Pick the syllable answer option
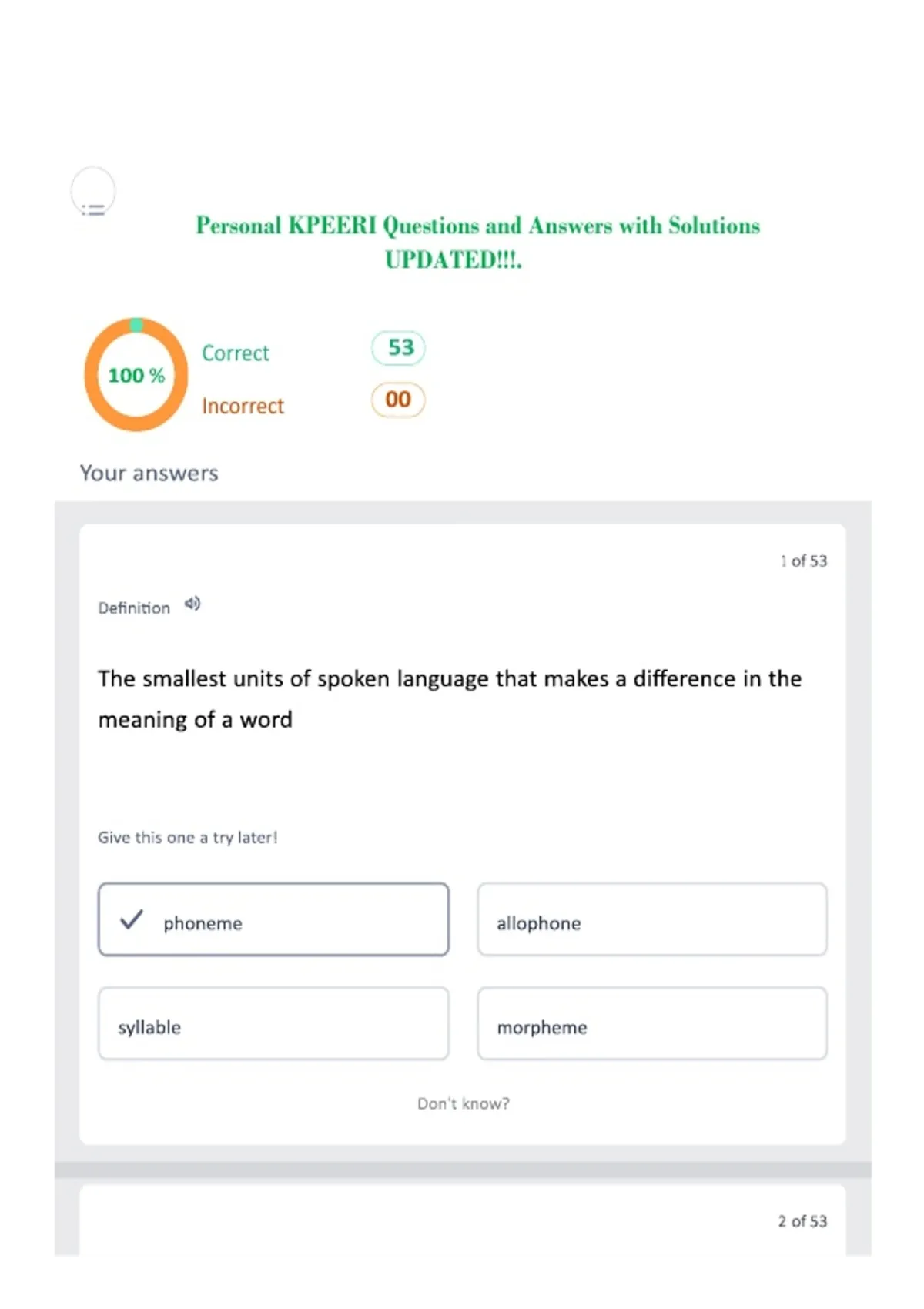Screen dimensions: 924x1309 (x=273, y=1023)
